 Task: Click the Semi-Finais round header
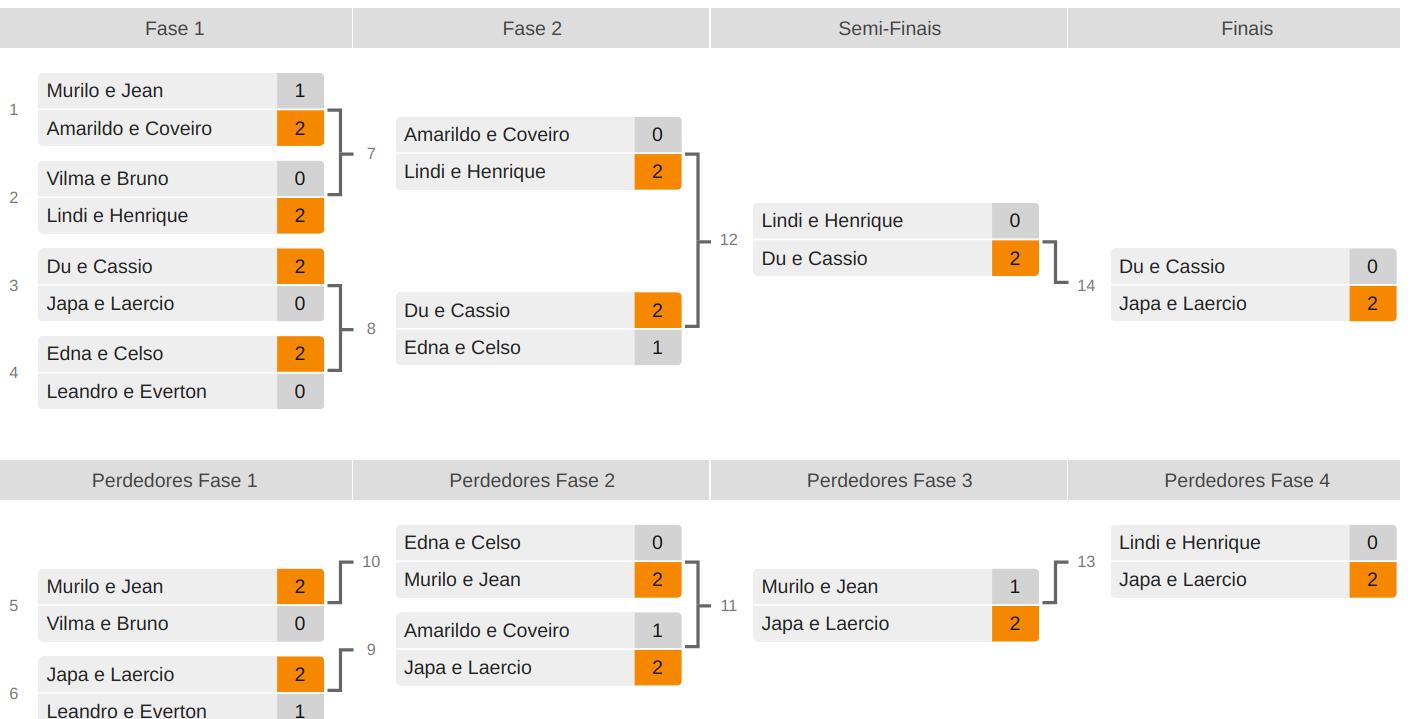pyautogui.click(x=889, y=28)
